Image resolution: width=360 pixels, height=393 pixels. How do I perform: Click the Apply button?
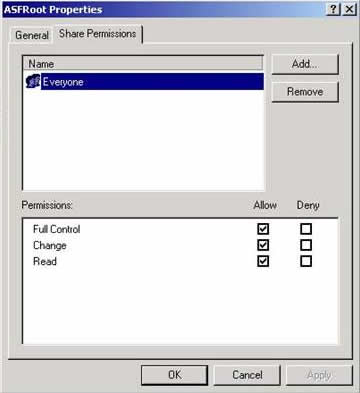point(319,375)
